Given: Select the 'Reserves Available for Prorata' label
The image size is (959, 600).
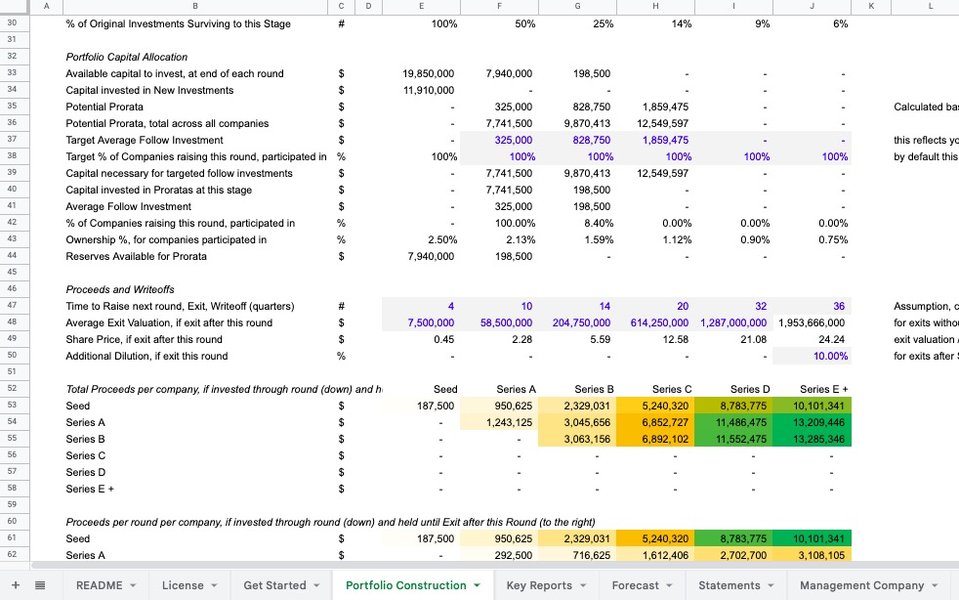Looking at the screenshot, I should coord(136,256).
